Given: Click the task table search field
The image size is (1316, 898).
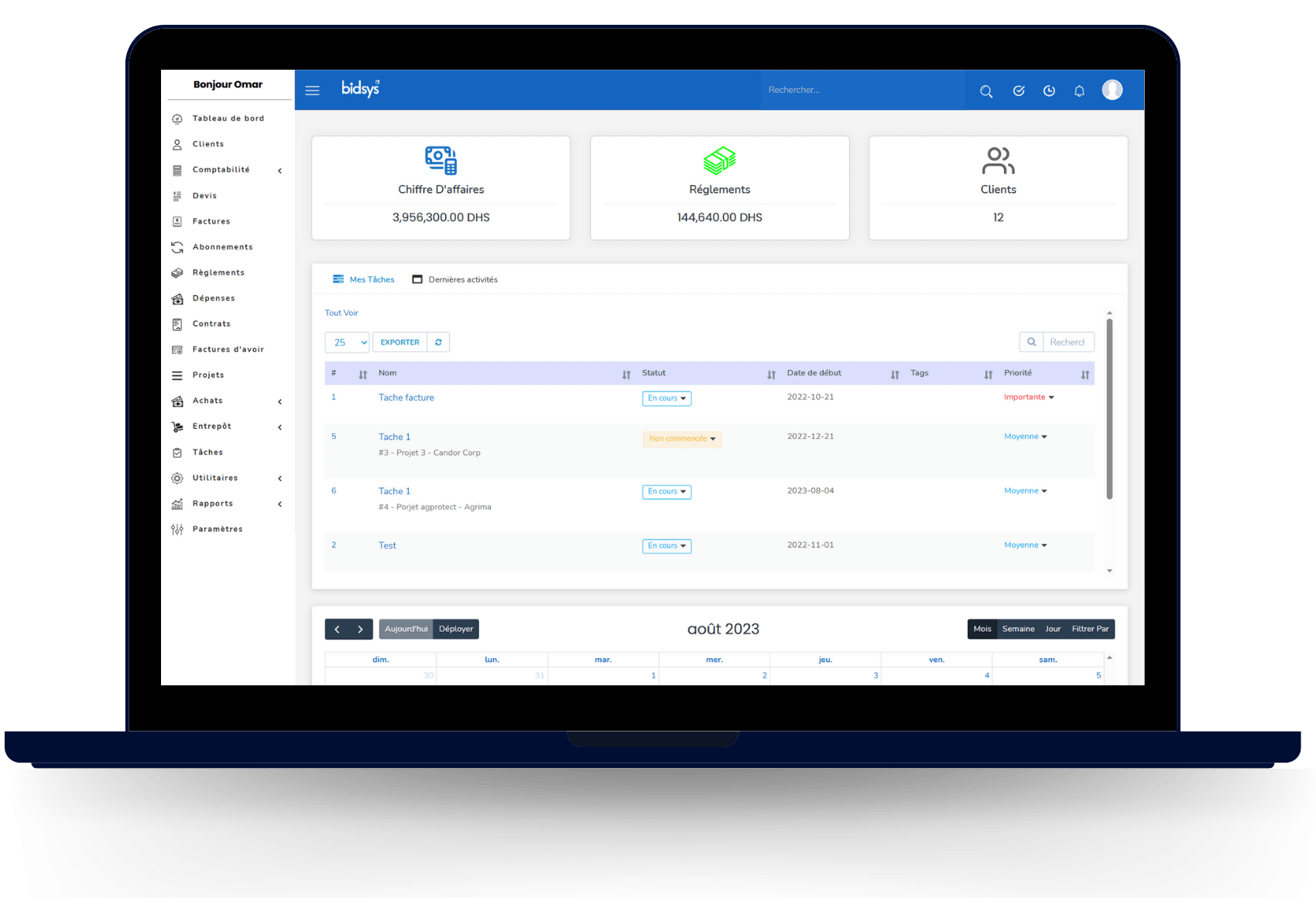Looking at the screenshot, I should coord(1068,342).
